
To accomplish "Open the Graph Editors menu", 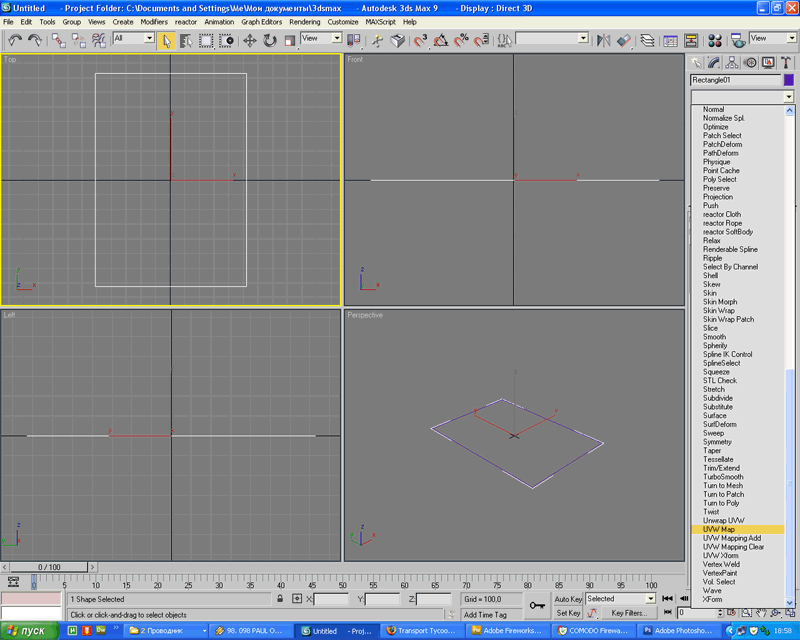I will pyautogui.click(x=262, y=22).
